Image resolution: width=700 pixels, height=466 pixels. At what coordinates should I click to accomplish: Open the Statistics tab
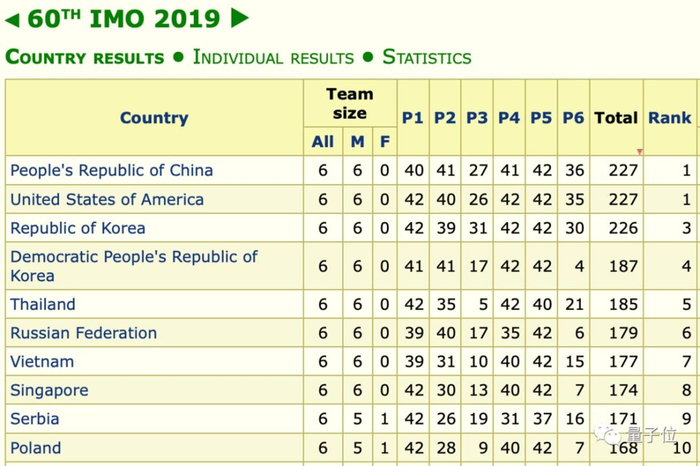click(427, 57)
